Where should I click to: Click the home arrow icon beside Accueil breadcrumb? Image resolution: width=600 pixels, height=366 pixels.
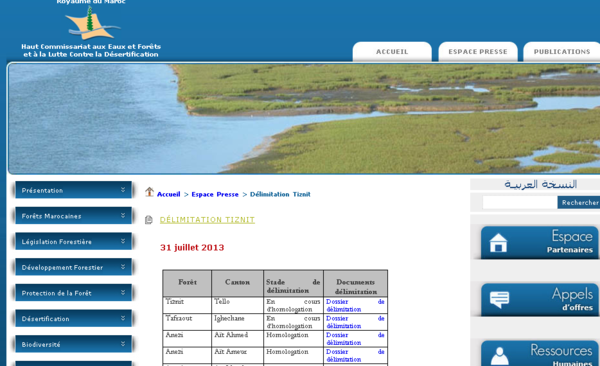[x=149, y=192]
